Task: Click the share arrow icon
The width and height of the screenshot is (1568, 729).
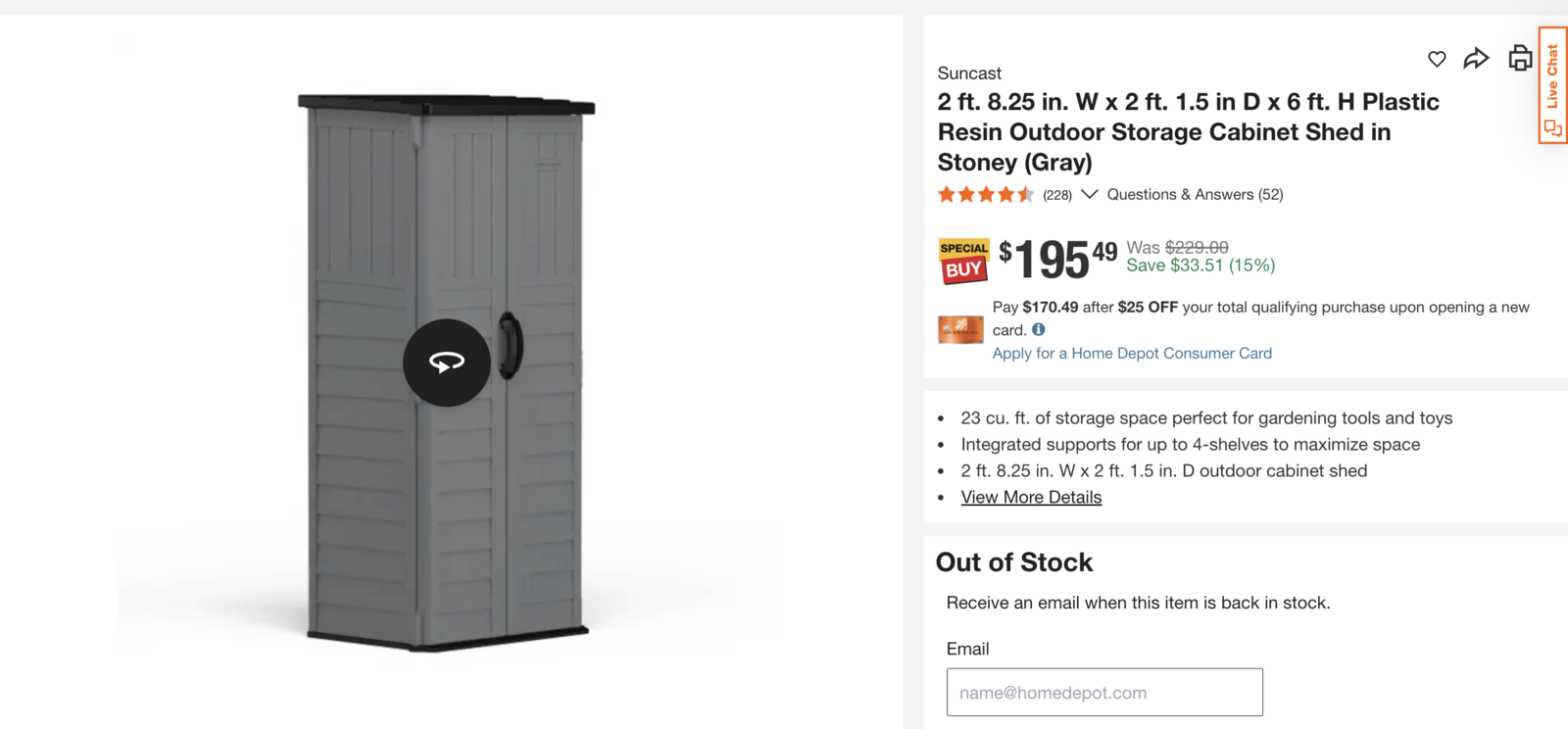Action: coord(1476,59)
